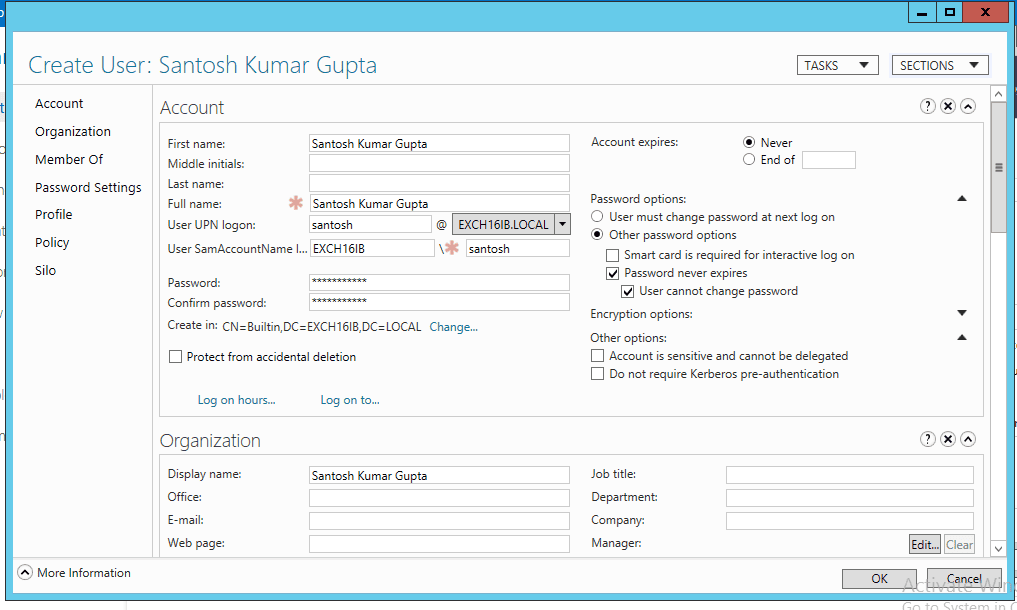Enable Smart card is required for interactive log on
This screenshot has height=610, width=1017.
tap(612, 255)
